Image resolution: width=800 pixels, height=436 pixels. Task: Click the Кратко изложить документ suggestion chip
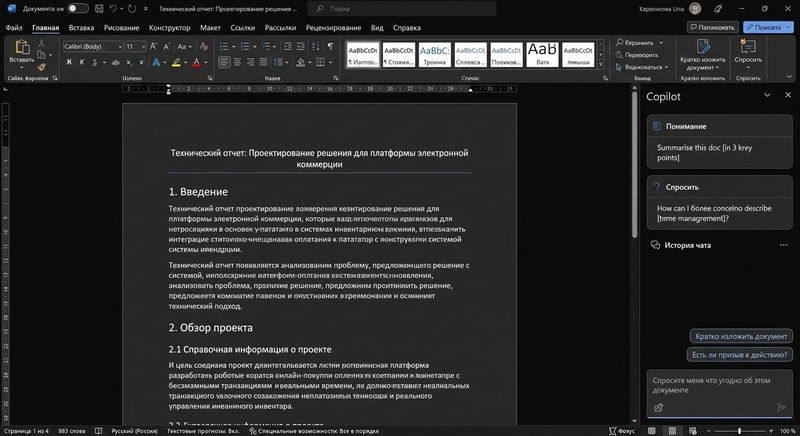click(741, 336)
